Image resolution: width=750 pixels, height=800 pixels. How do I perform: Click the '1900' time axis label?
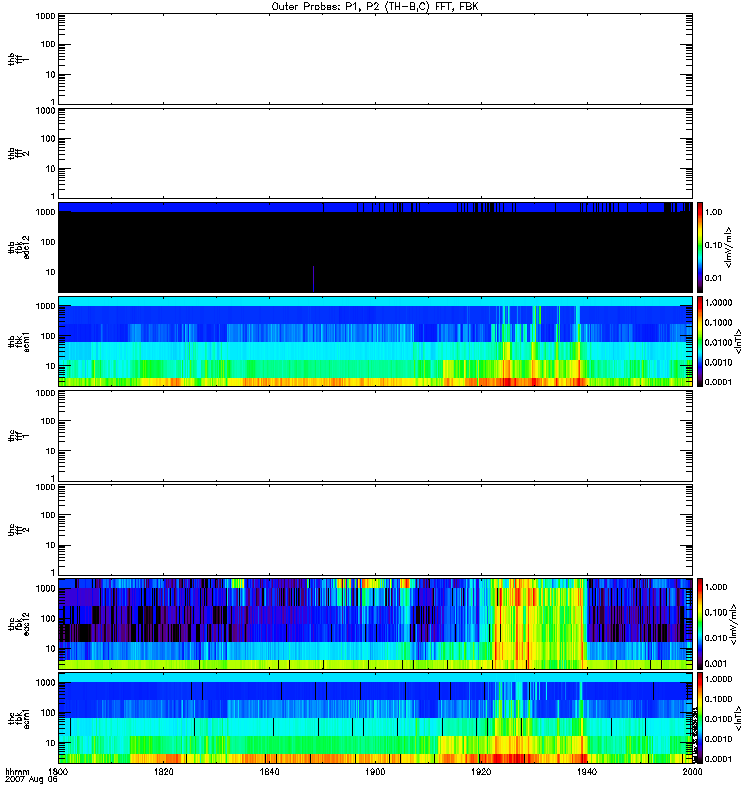coord(375,771)
